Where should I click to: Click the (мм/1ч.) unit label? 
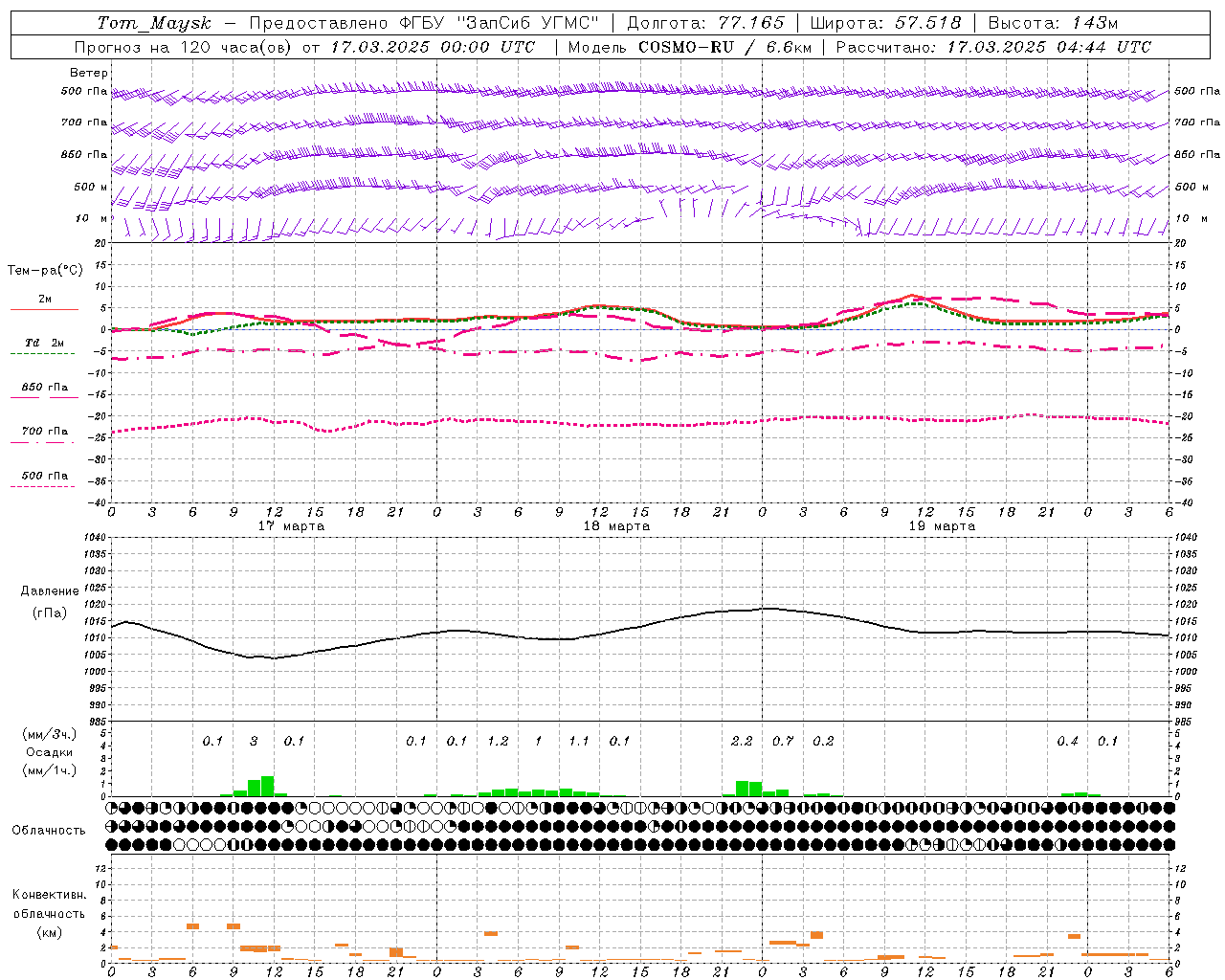[50, 770]
